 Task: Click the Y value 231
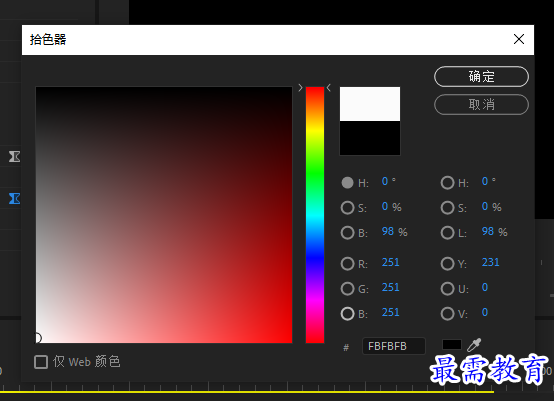click(x=490, y=263)
